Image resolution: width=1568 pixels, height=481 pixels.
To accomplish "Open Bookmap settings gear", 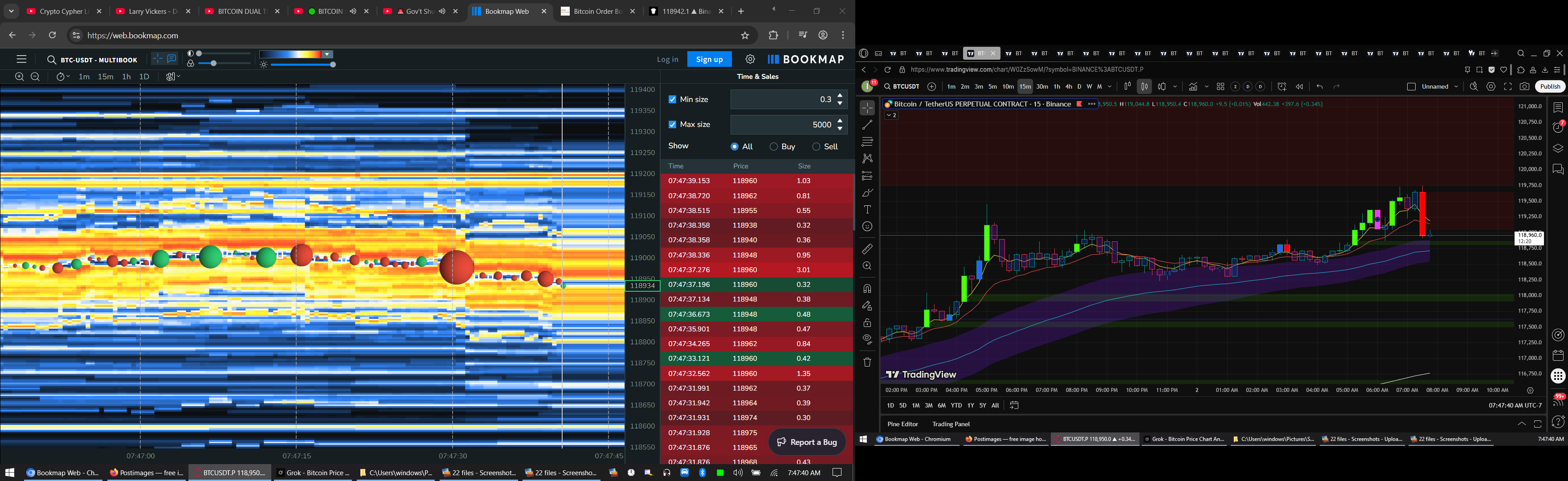I will pos(750,59).
